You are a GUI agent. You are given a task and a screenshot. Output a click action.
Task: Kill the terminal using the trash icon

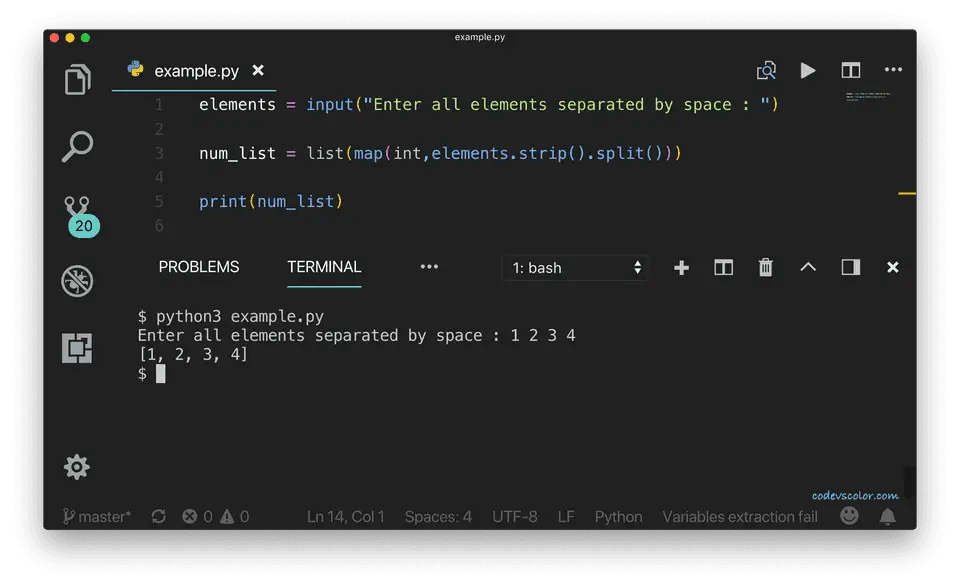tap(765, 267)
